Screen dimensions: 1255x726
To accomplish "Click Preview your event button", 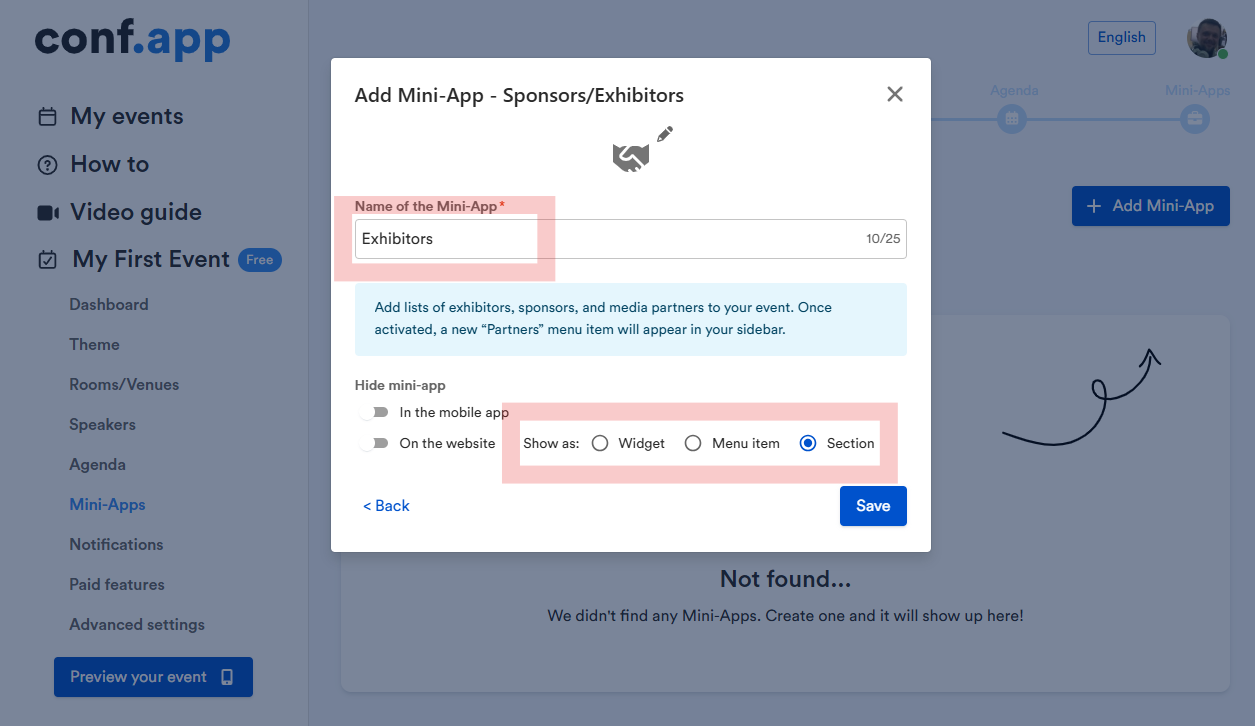I will coord(153,677).
